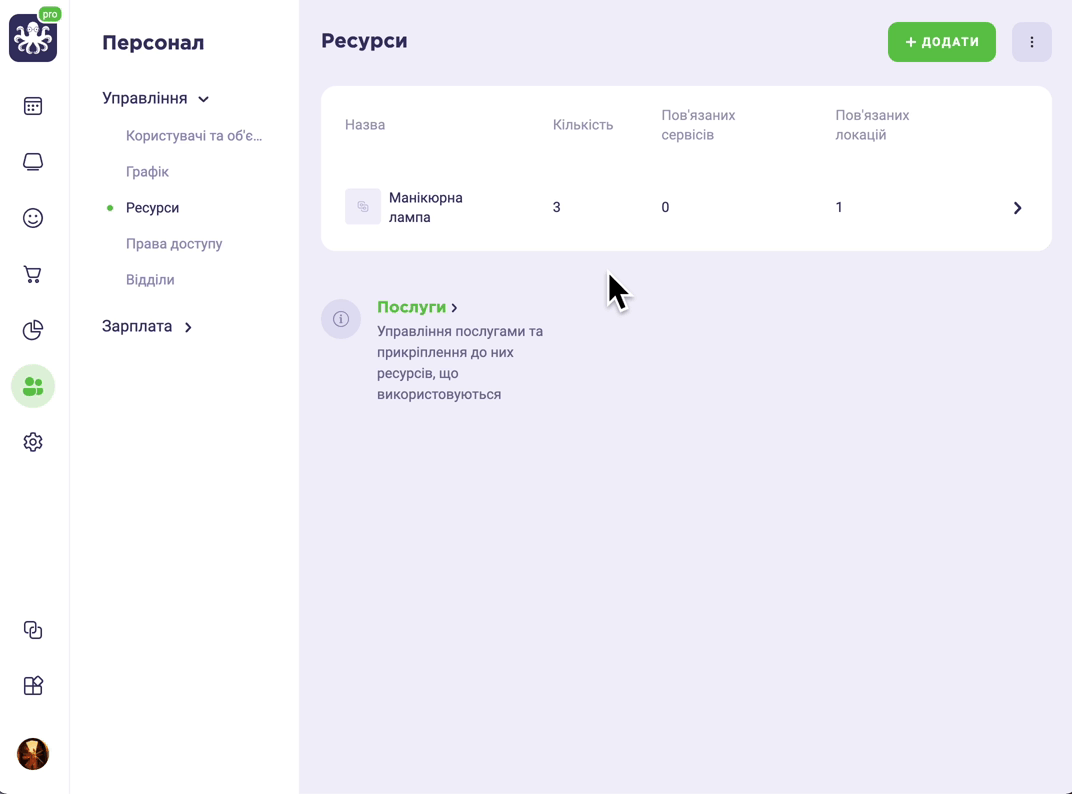This screenshot has height=794, width=1072.
Task: Click the Манікюрна лампа resource thumbnail icon
Action: [x=363, y=207]
